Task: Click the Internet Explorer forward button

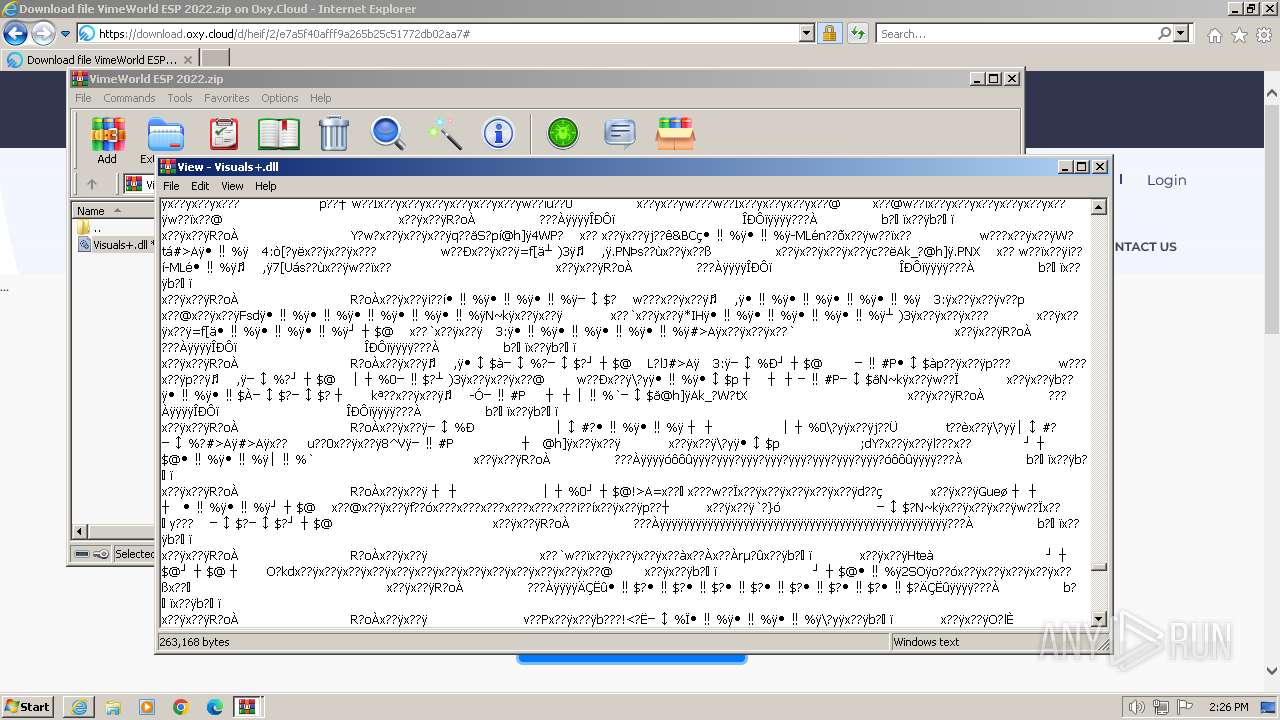Action: [43, 34]
